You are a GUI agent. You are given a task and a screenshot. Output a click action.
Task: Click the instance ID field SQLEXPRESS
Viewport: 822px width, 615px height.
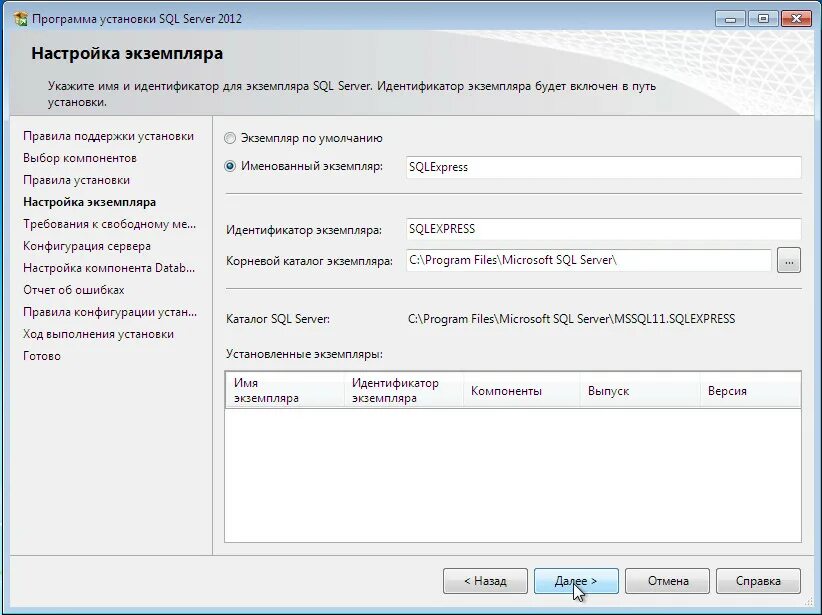pos(603,229)
